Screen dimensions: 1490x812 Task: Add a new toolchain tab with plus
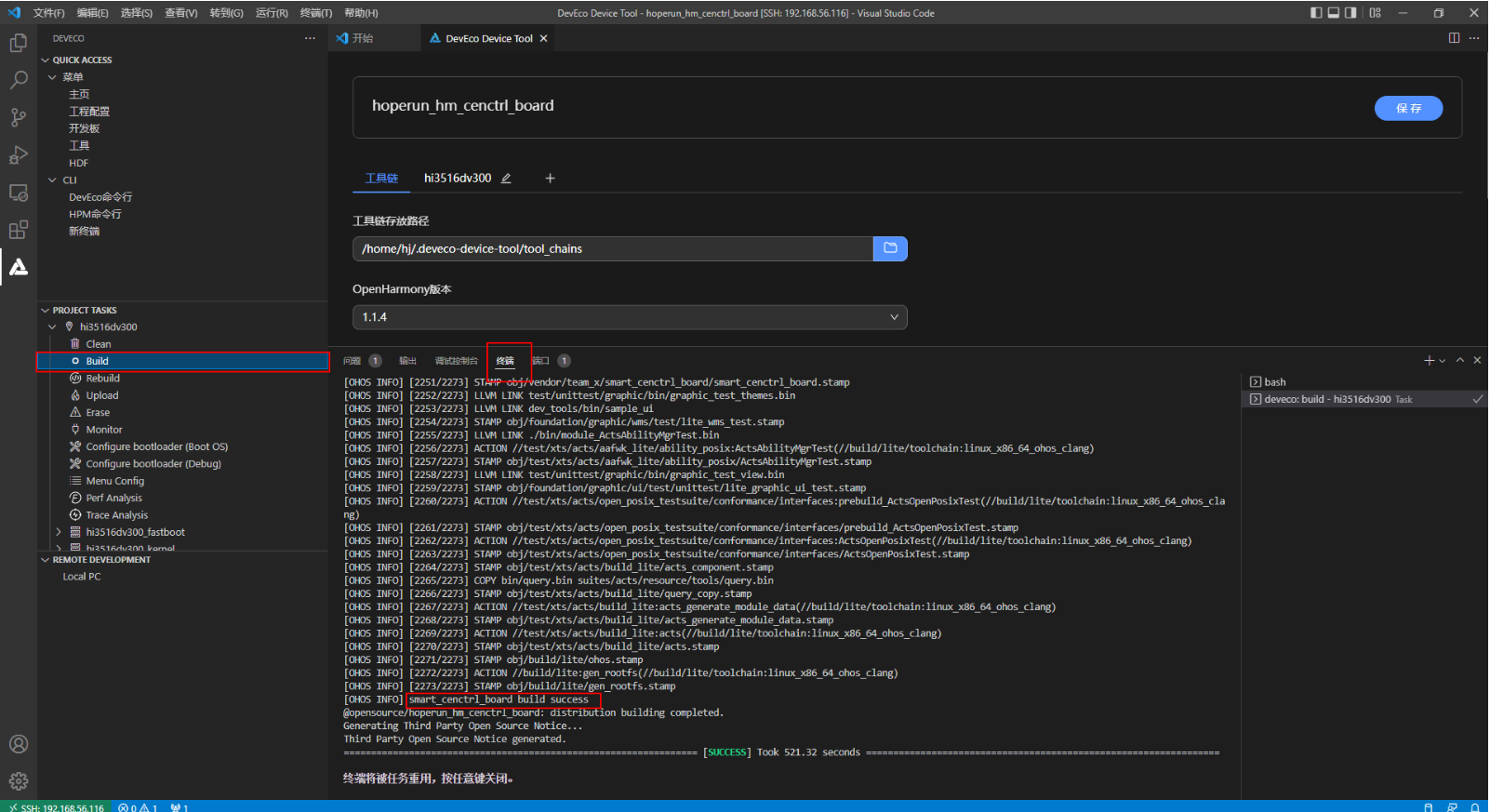tap(550, 179)
